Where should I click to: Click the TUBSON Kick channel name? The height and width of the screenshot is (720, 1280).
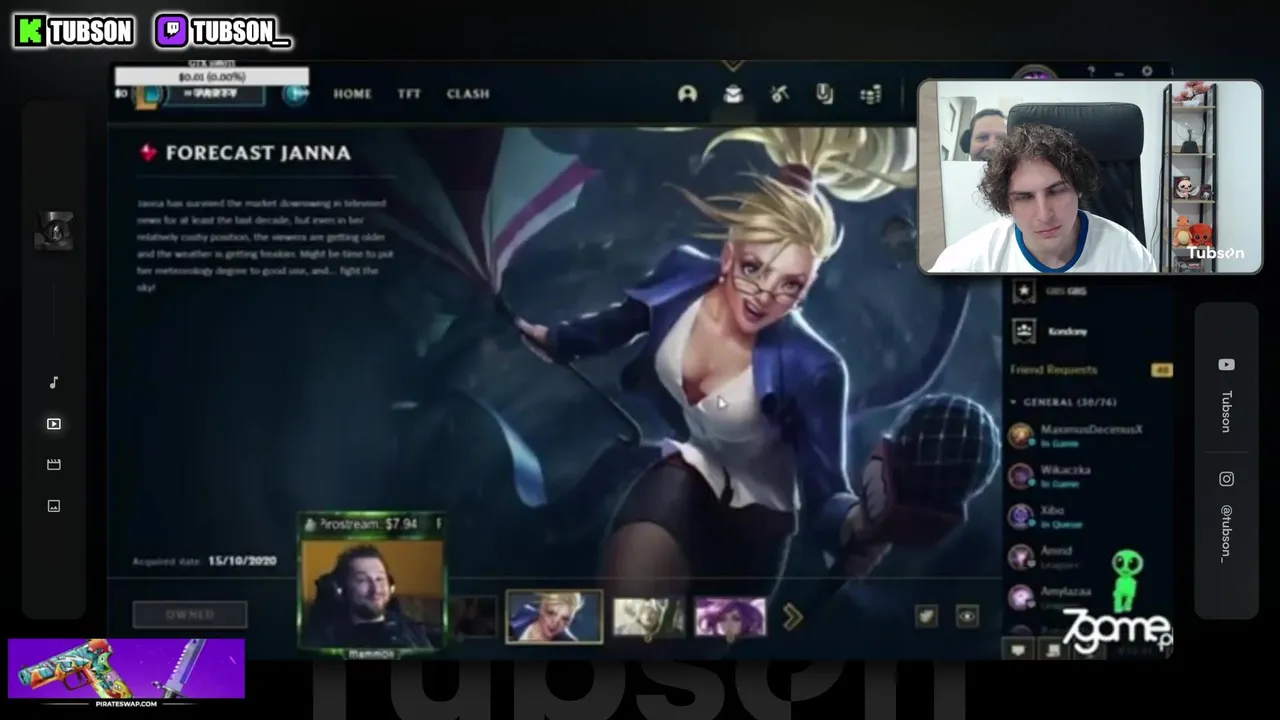pyautogui.click(x=91, y=32)
